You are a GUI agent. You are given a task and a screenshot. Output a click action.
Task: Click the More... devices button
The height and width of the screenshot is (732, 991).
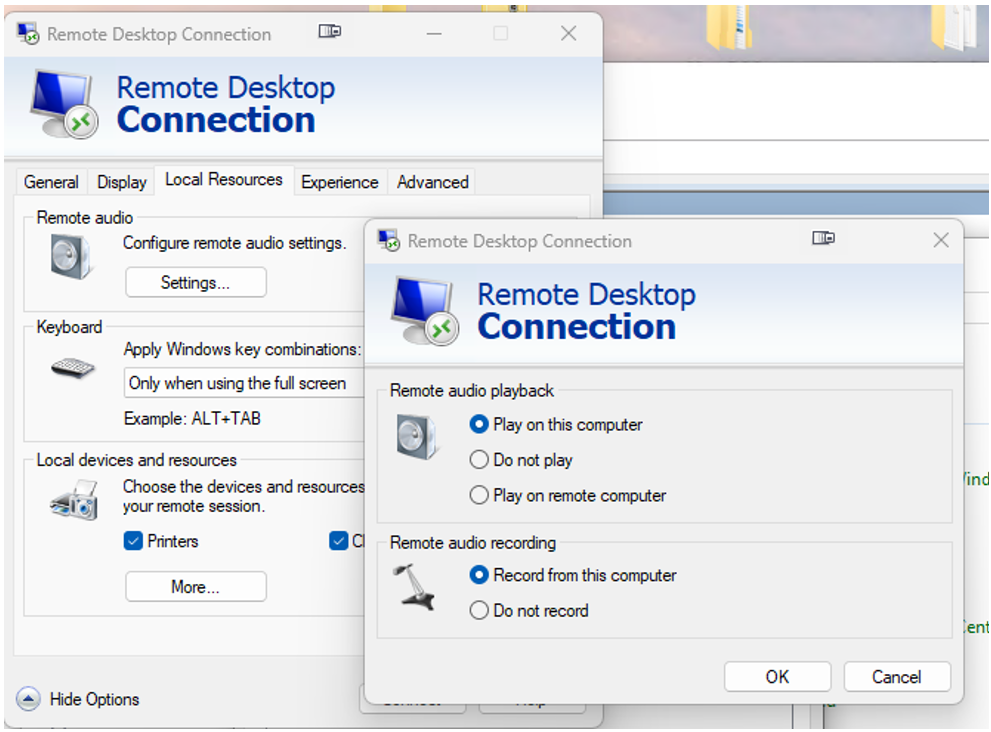[195, 587]
